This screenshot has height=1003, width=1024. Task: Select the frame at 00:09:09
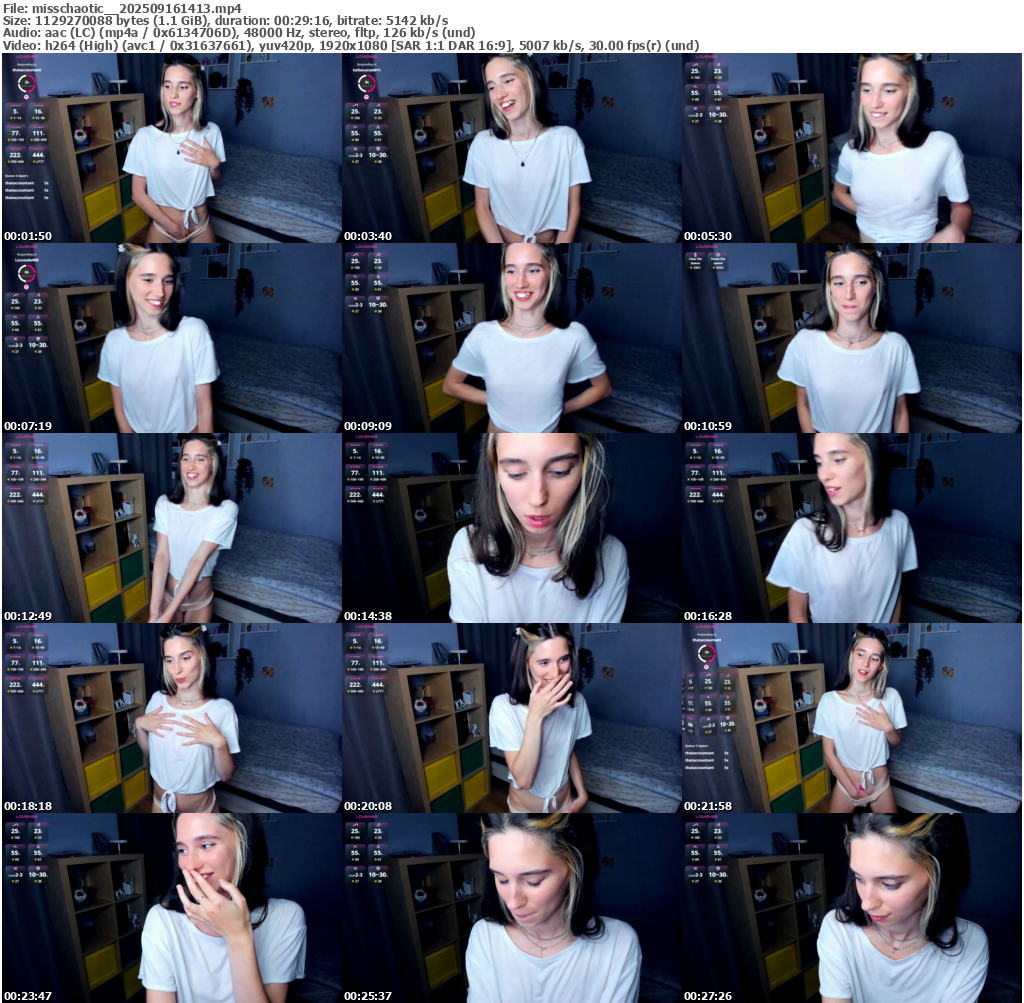(x=512, y=338)
